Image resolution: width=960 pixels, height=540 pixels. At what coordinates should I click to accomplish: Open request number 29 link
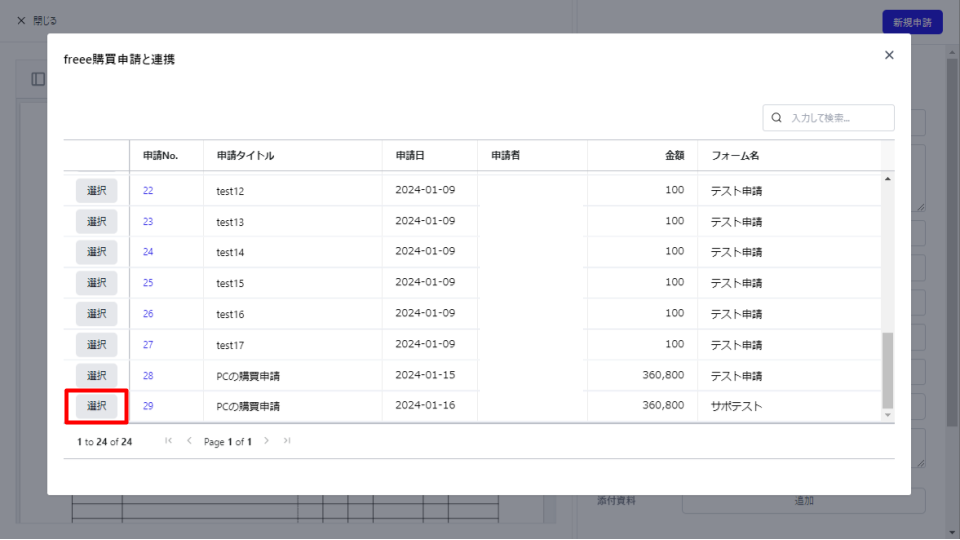click(x=148, y=406)
